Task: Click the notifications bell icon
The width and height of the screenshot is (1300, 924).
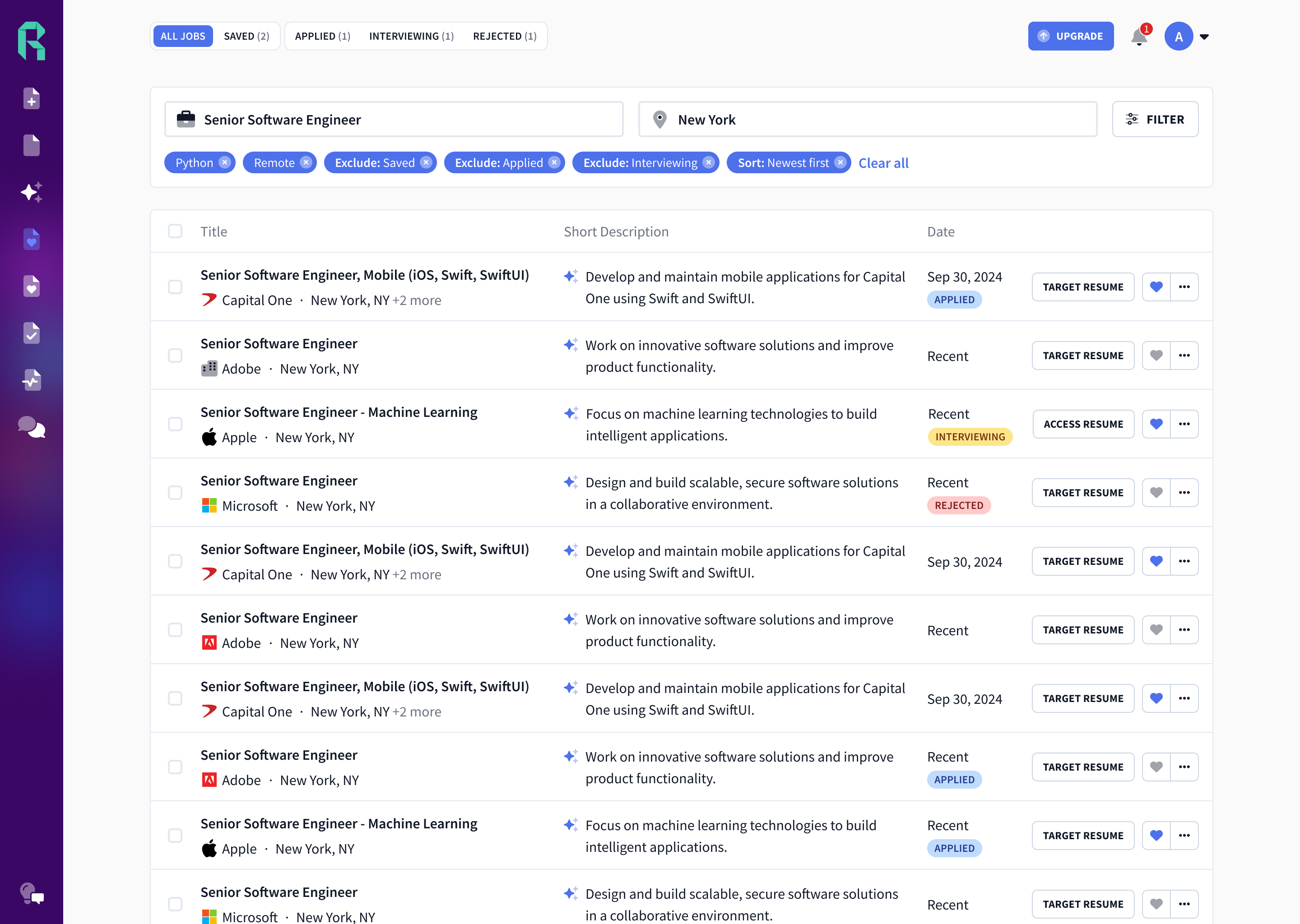Action: [x=1139, y=37]
